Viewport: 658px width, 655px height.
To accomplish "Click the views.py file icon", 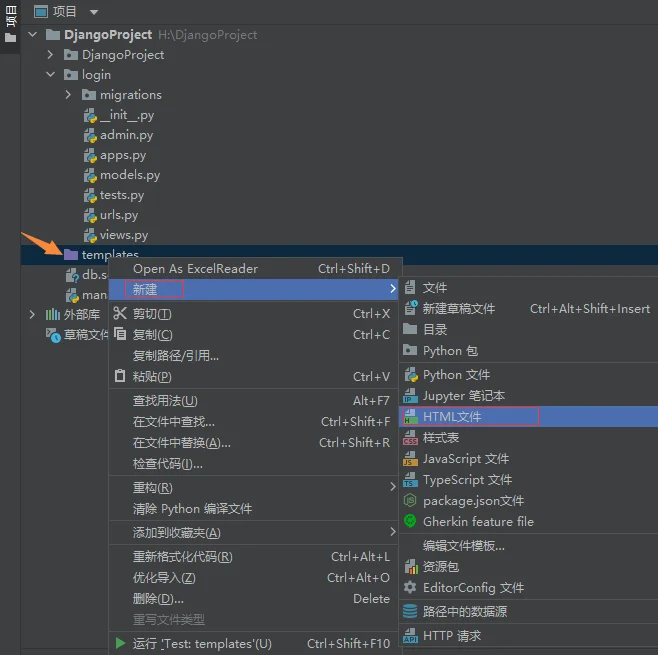I will 90,235.
